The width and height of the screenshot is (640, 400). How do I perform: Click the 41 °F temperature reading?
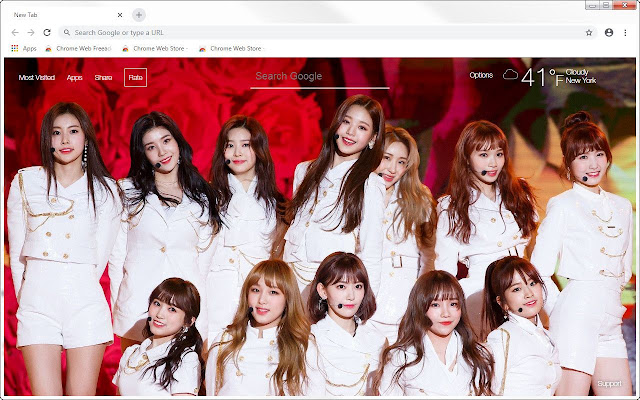[542, 77]
